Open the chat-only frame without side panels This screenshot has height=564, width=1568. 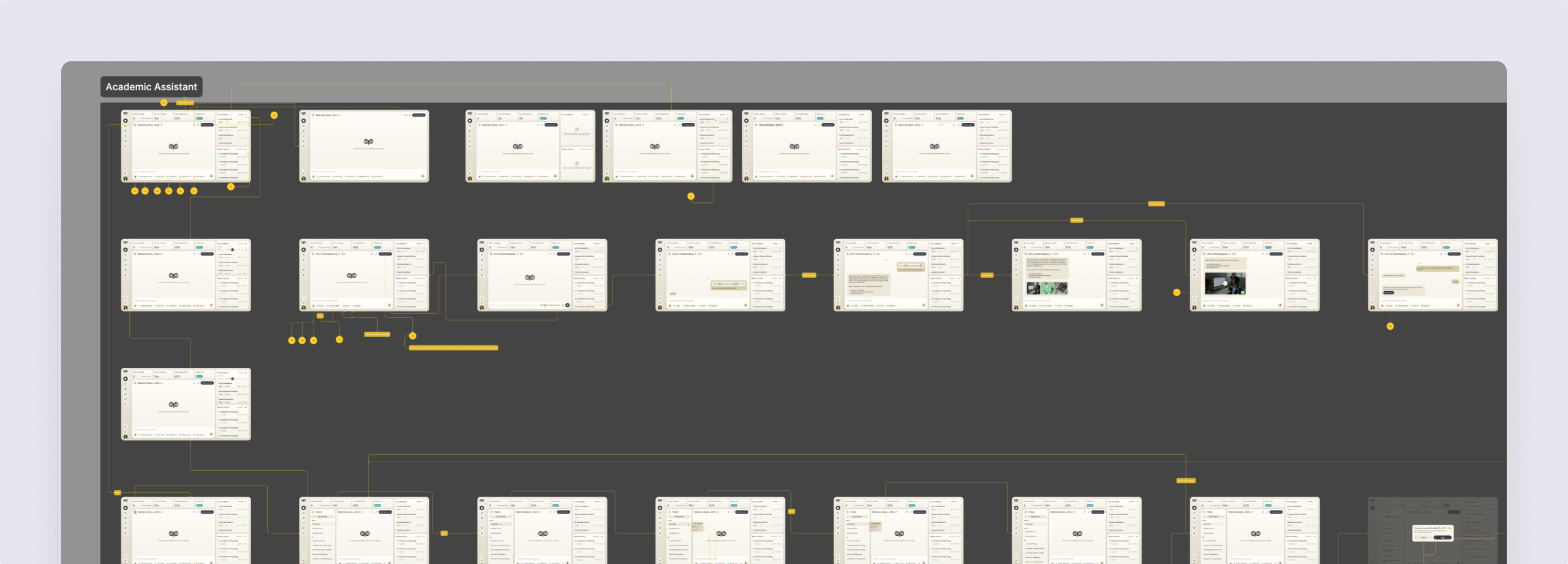click(x=364, y=146)
